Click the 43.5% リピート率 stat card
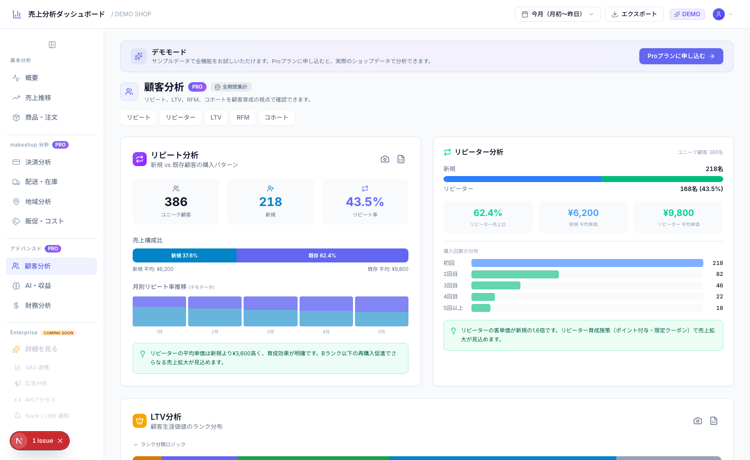750x460 pixels. coord(365,202)
